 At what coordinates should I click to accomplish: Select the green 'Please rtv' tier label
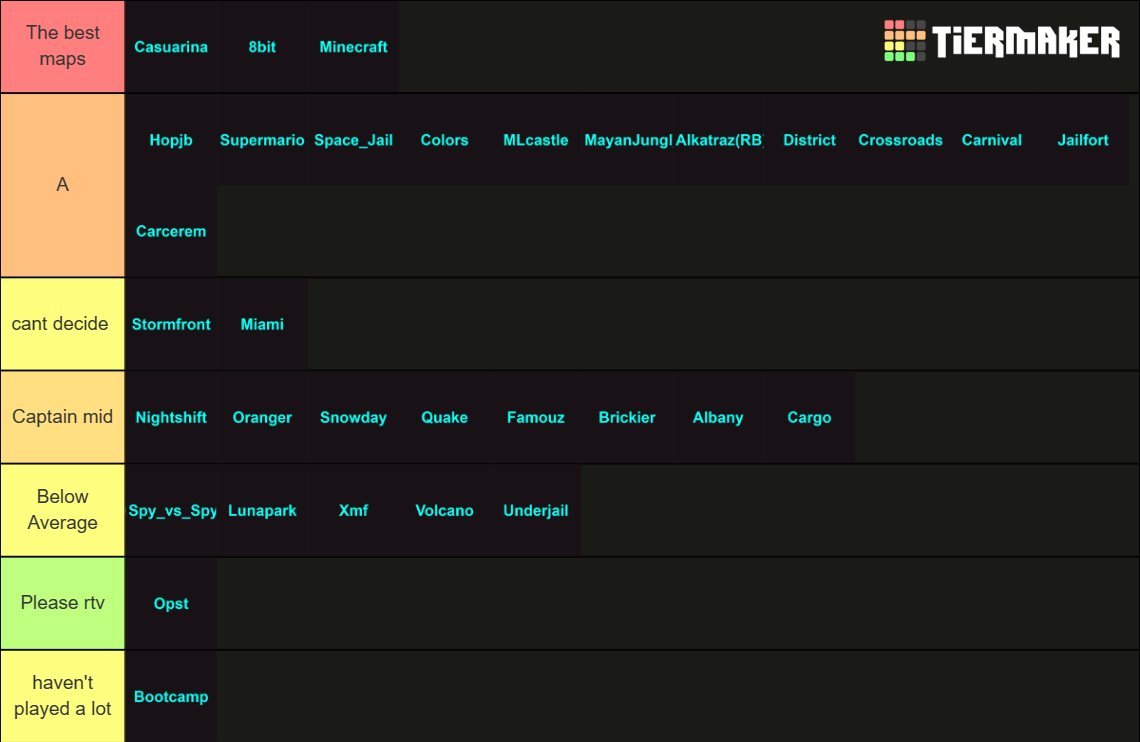pos(62,603)
